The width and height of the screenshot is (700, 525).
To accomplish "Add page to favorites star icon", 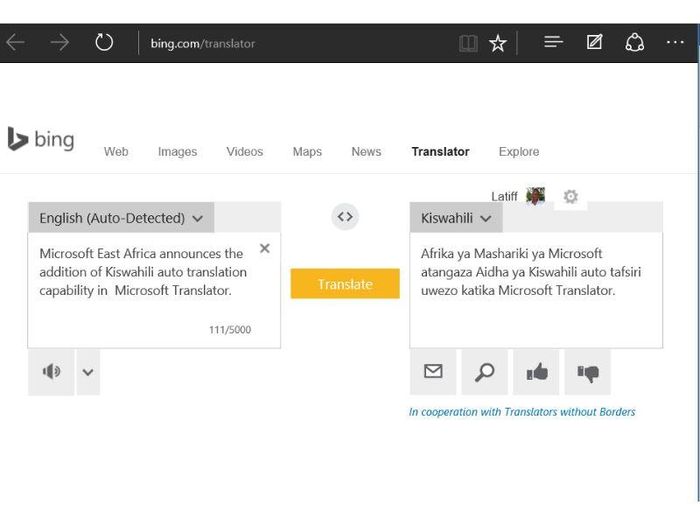I will (497, 43).
